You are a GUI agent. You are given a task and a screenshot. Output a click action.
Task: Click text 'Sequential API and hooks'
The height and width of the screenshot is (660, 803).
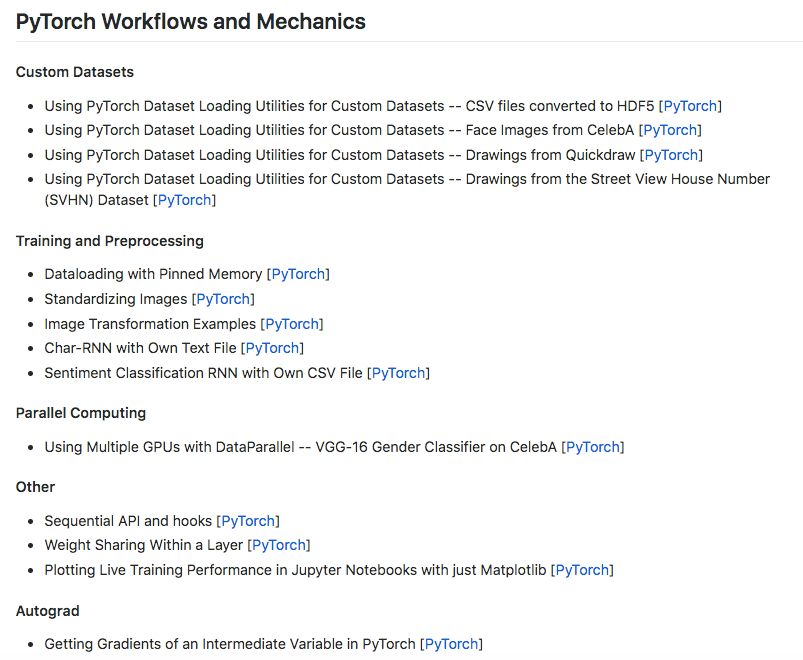coord(128,521)
